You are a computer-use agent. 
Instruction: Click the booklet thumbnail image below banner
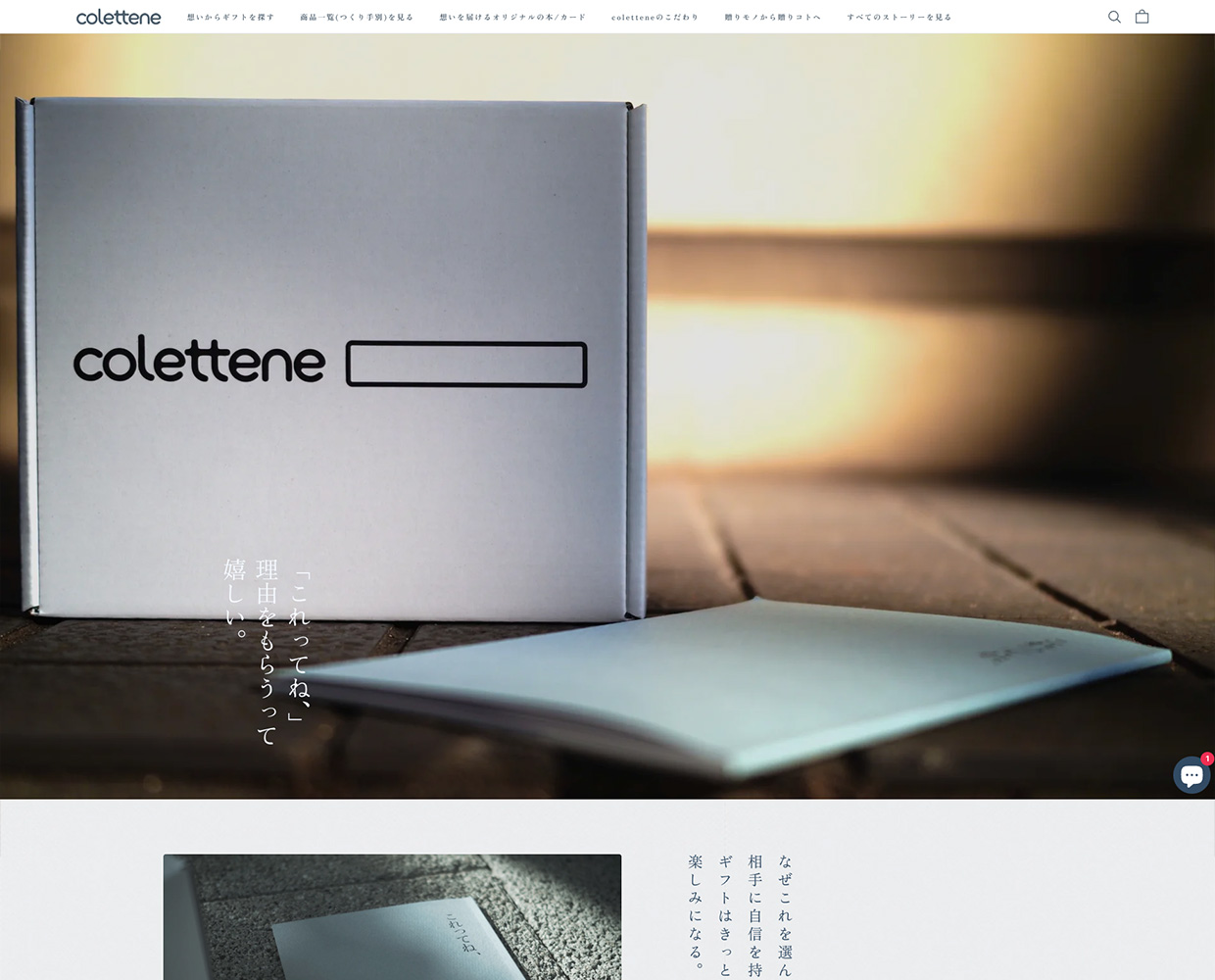pyautogui.click(x=392, y=917)
